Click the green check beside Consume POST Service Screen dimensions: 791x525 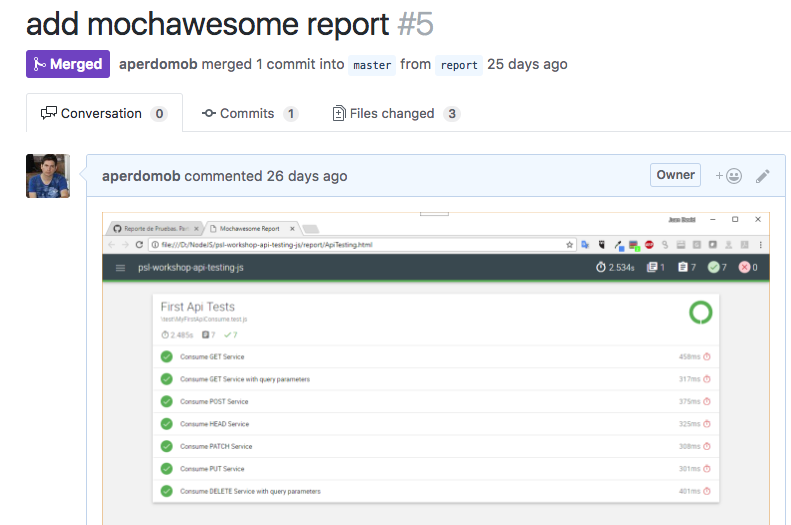point(166,401)
